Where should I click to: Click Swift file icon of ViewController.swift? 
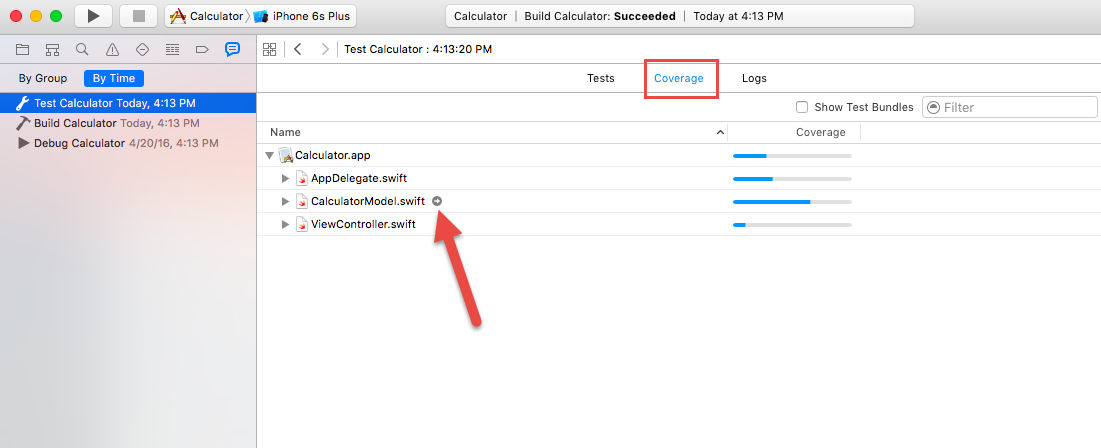pos(301,225)
